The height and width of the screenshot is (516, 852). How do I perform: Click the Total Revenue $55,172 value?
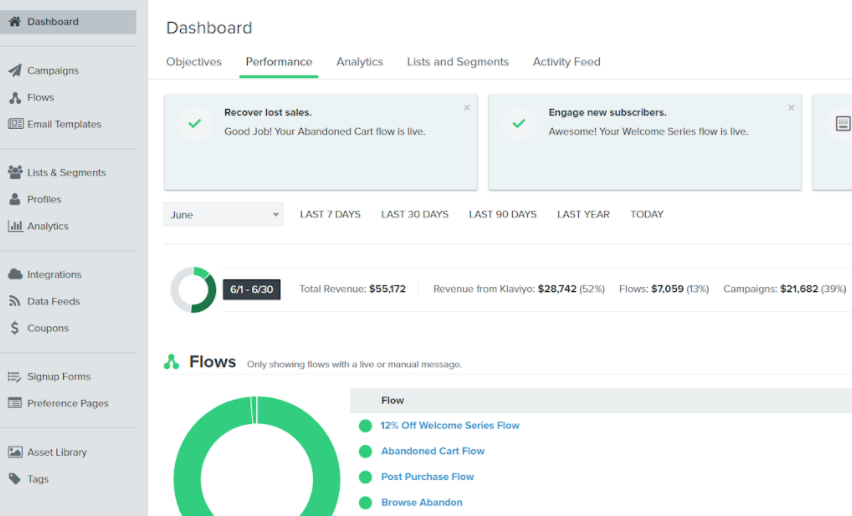click(387, 289)
